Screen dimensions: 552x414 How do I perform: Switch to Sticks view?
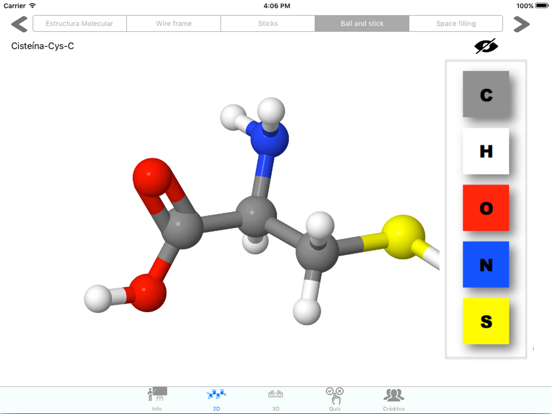click(x=268, y=24)
